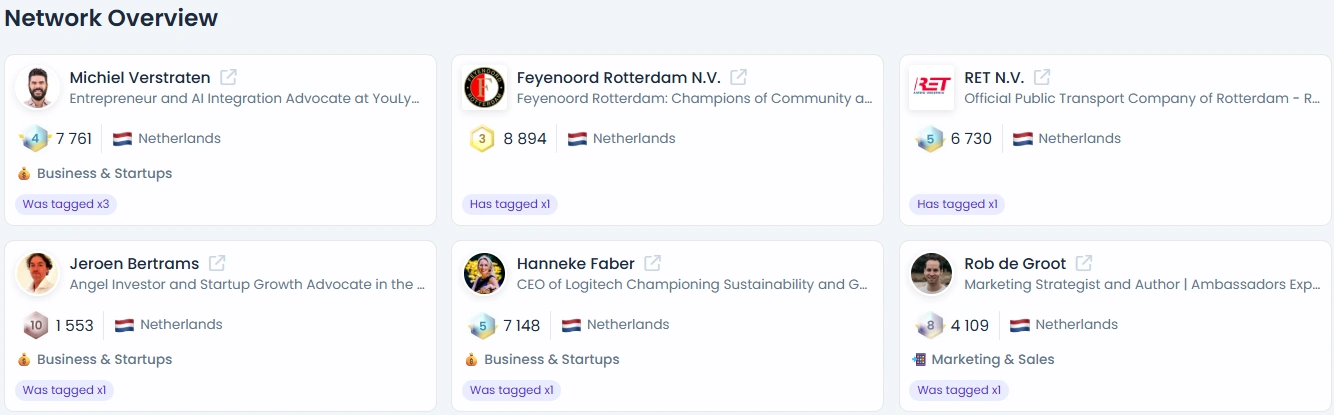Click score 7 148 on Hanneke Faber card
This screenshot has height=415, width=1334.
521,325
